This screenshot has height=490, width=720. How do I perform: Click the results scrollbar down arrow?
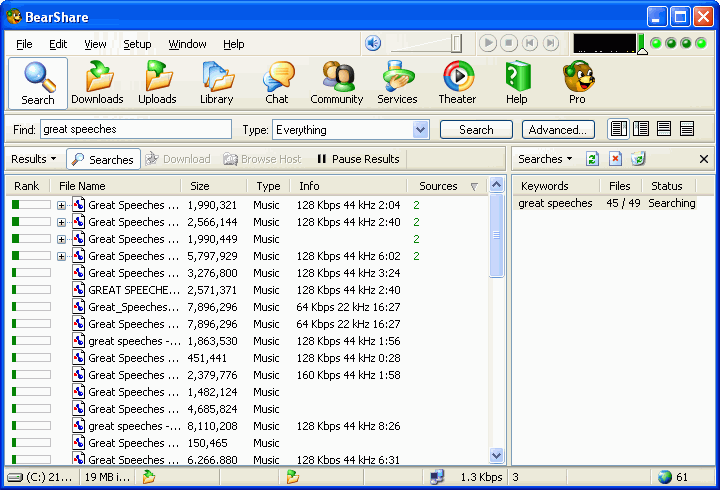point(496,456)
